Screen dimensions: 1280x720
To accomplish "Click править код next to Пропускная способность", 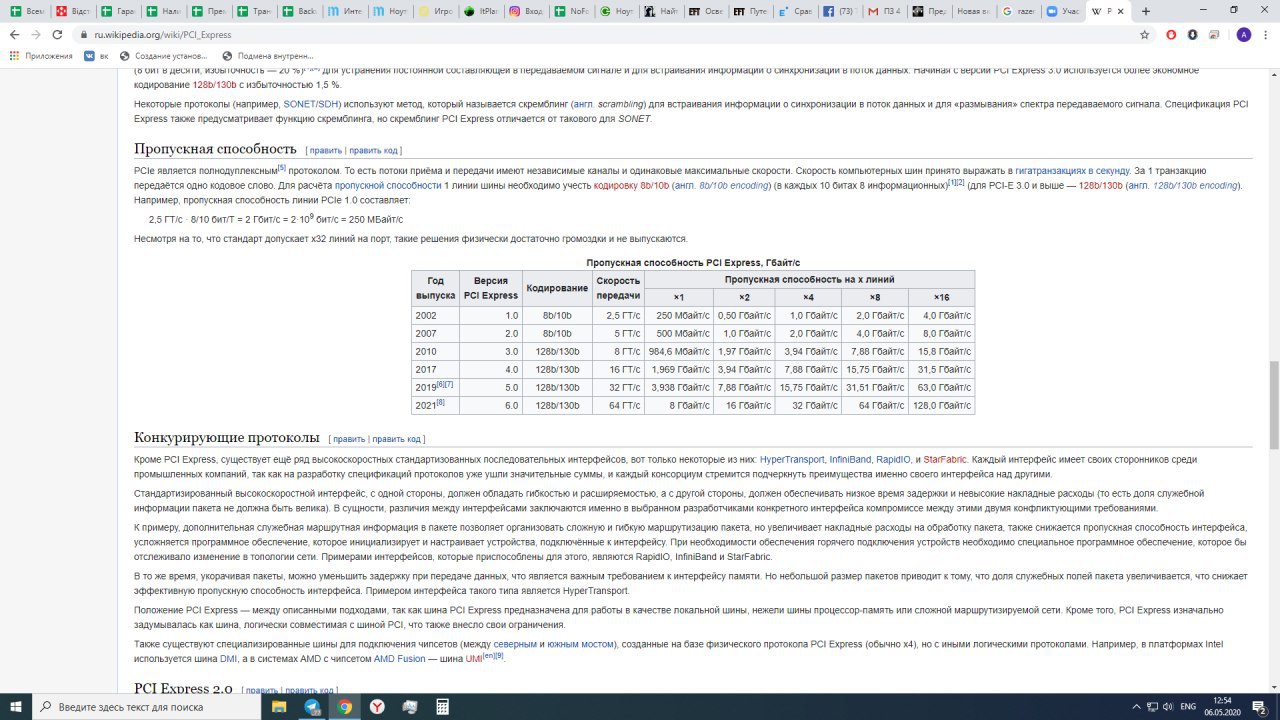I will (x=373, y=150).
